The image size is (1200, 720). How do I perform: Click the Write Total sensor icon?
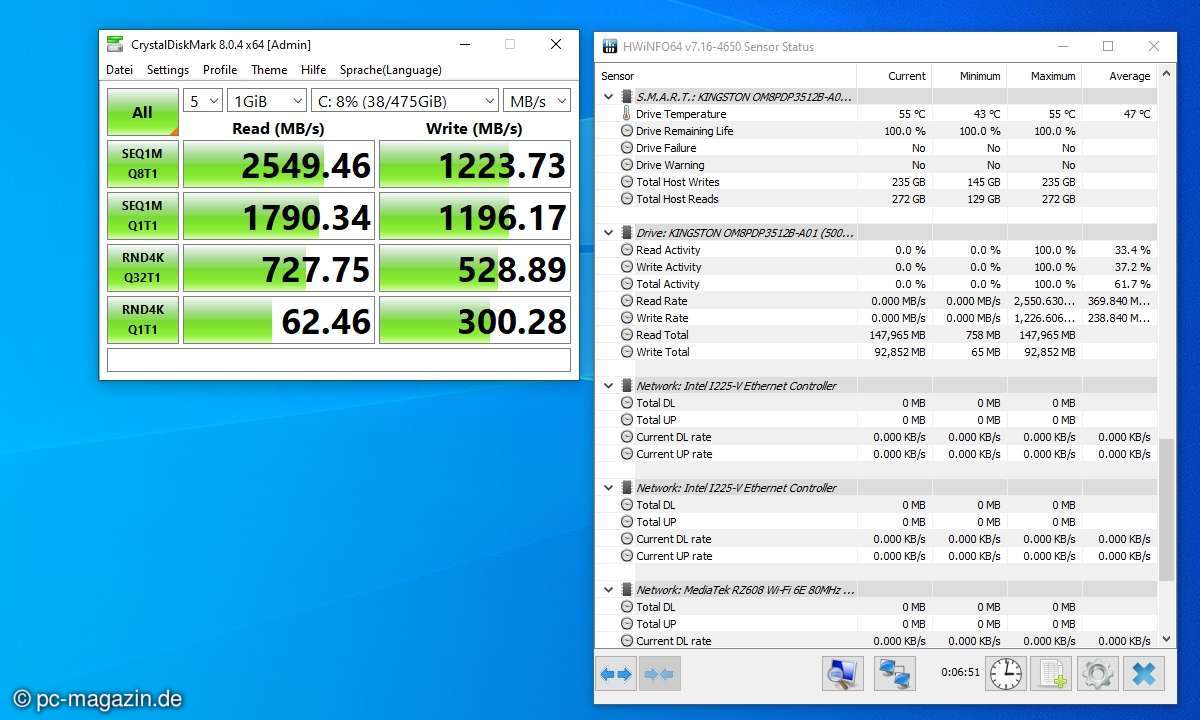click(x=627, y=352)
